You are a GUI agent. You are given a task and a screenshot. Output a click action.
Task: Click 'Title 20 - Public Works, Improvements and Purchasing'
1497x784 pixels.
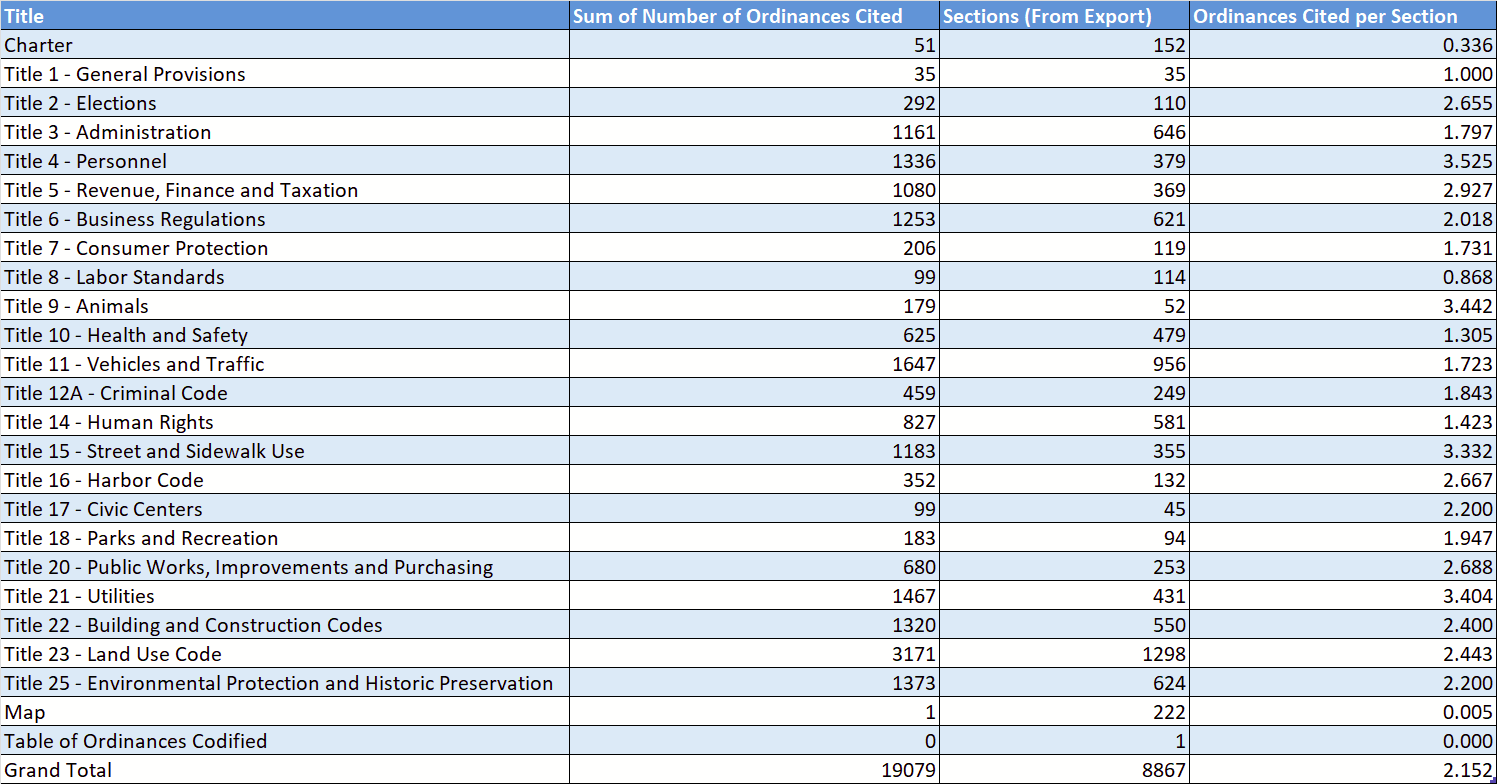(285, 567)
